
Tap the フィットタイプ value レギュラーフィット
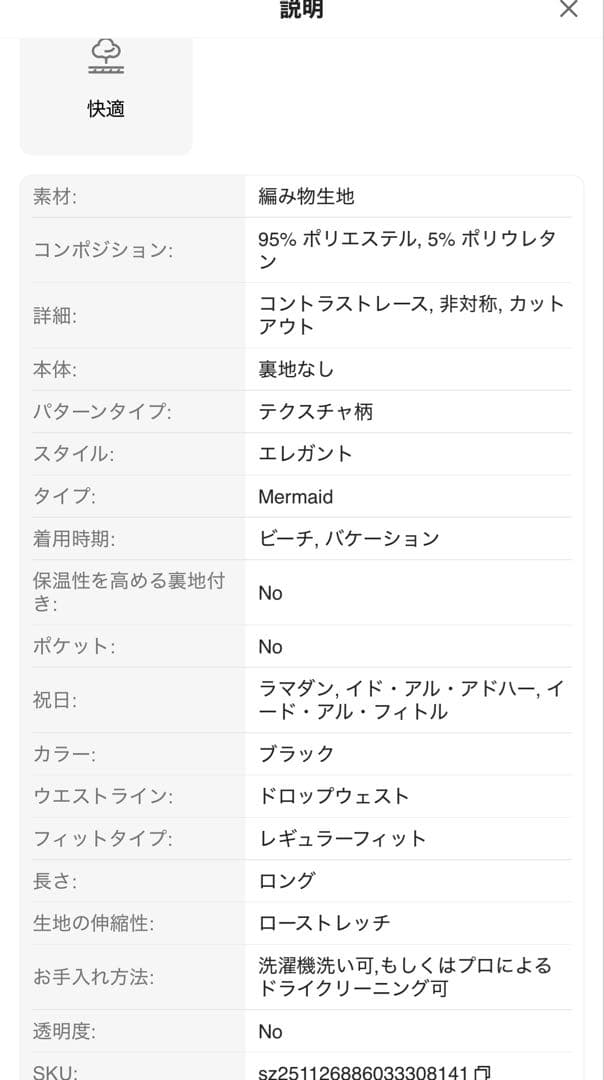(x=342, y=838)
